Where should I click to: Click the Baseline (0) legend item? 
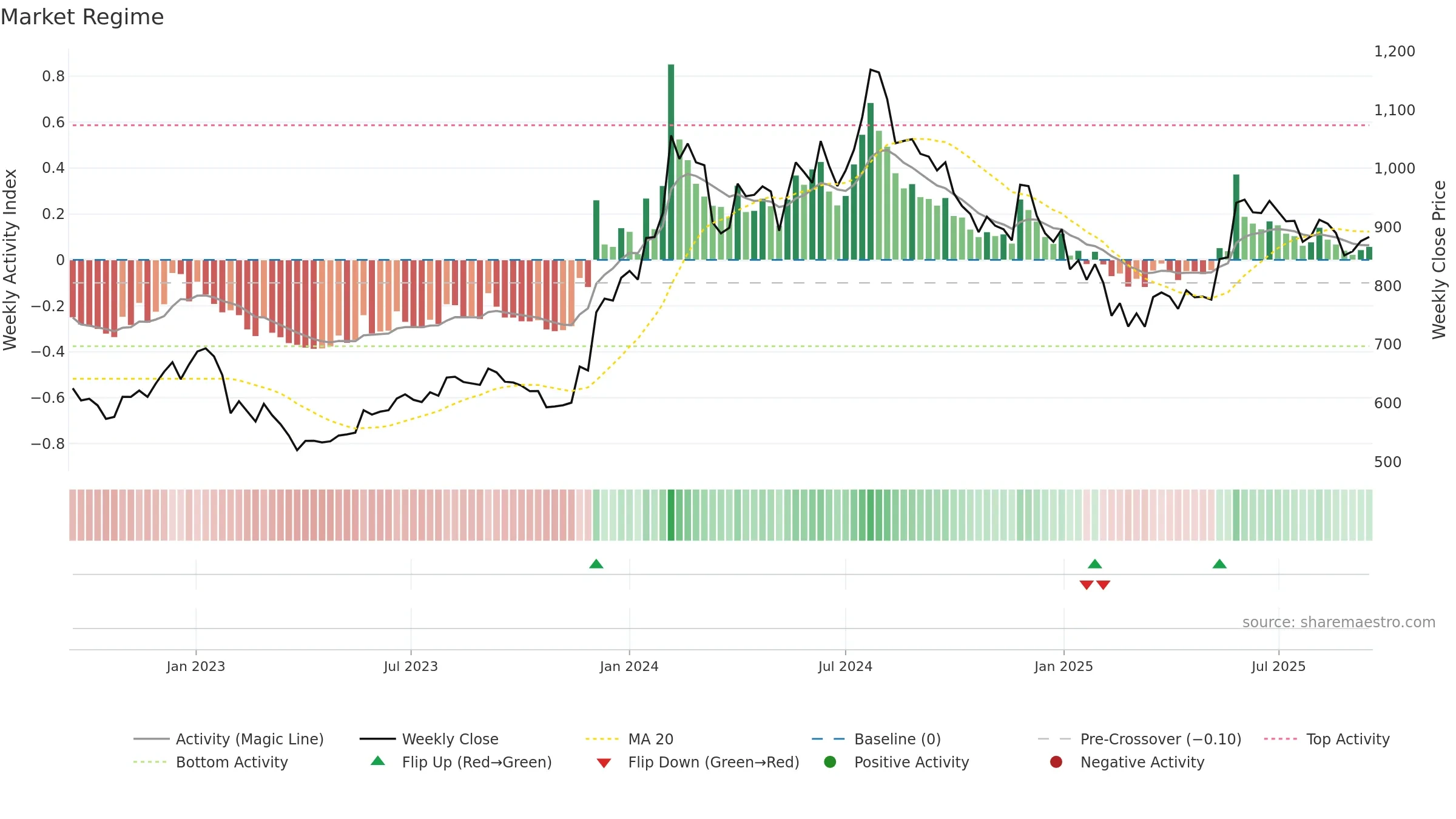pyautogui.click(x=876, y=739)
